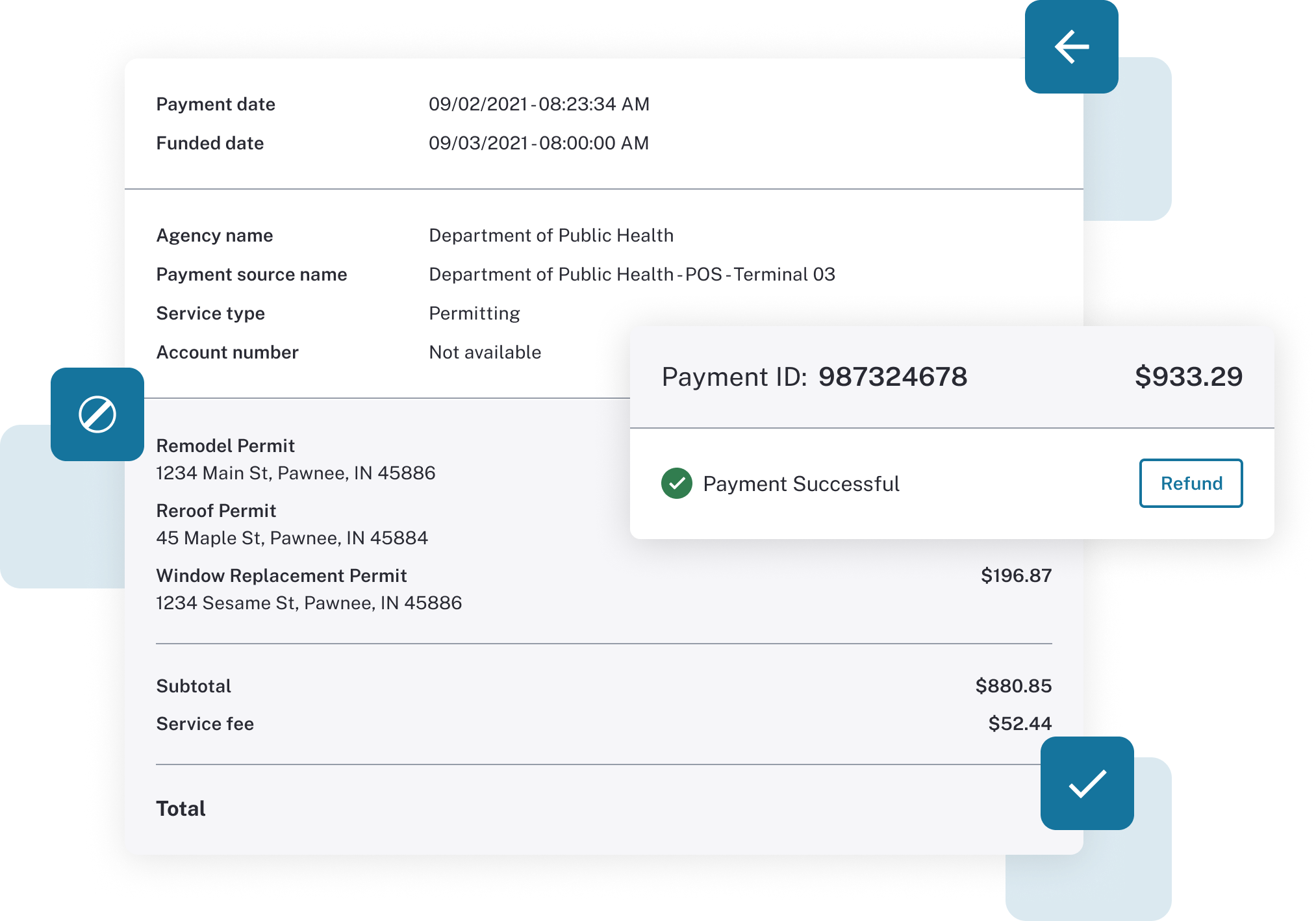
Task: Click the green Payment Successful check icon
Action: [676, 483]
